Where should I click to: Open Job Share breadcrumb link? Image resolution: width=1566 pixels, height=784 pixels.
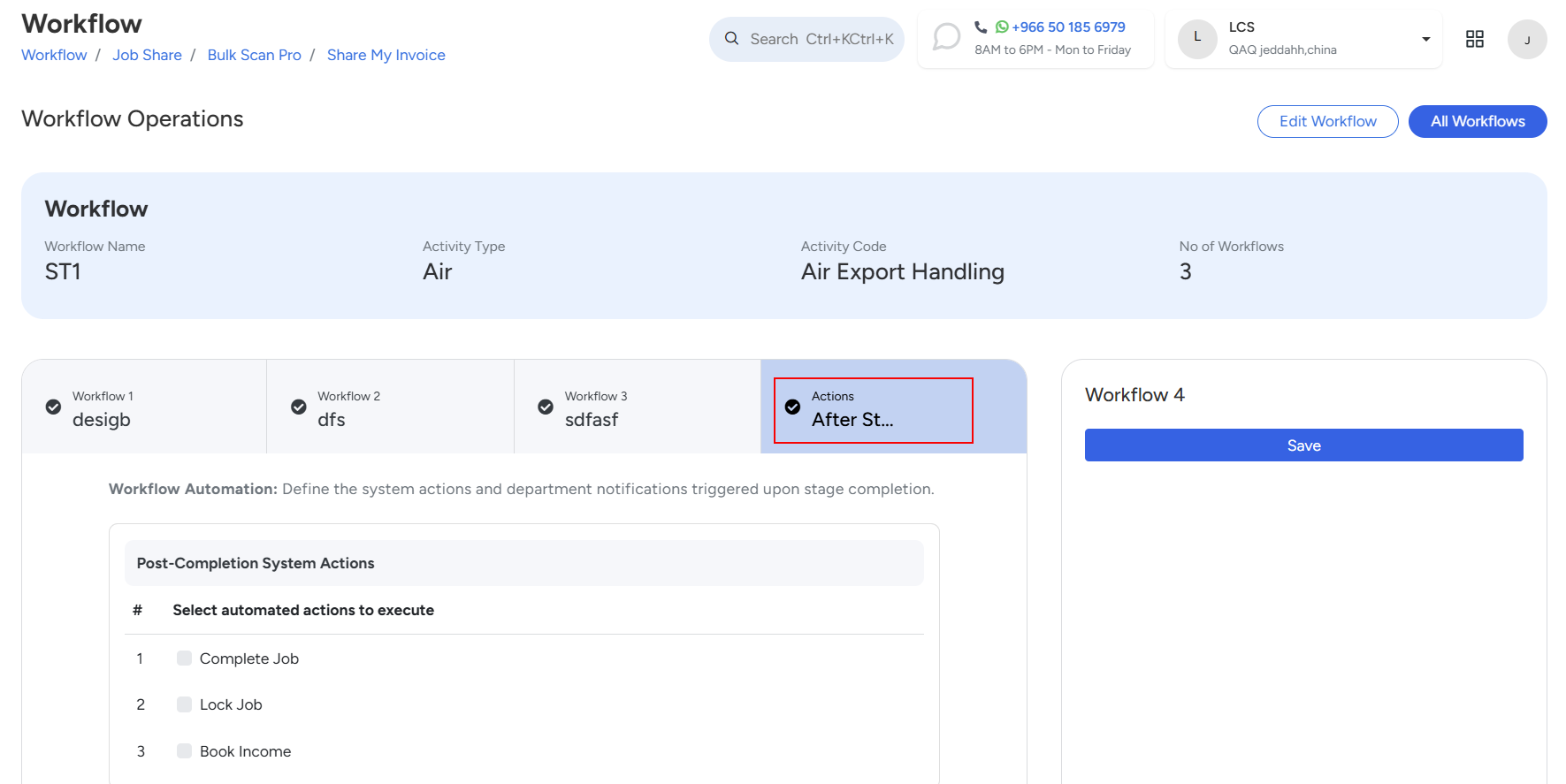point(147,55)
